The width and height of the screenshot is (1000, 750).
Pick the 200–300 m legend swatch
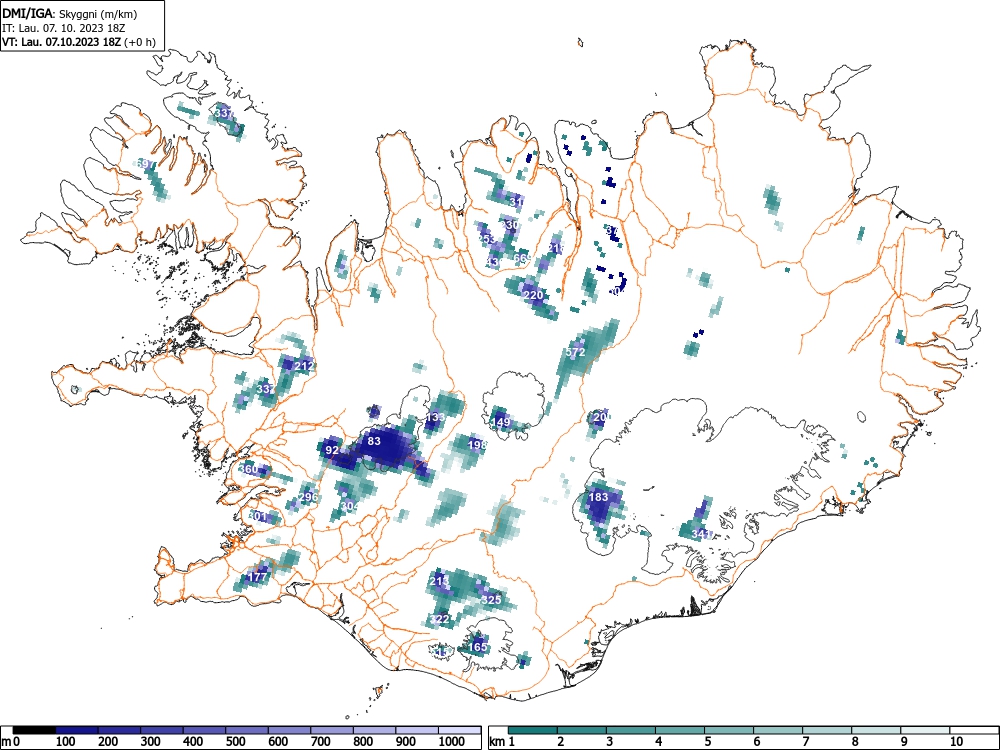pyautogui.click(x=119, y=730)
